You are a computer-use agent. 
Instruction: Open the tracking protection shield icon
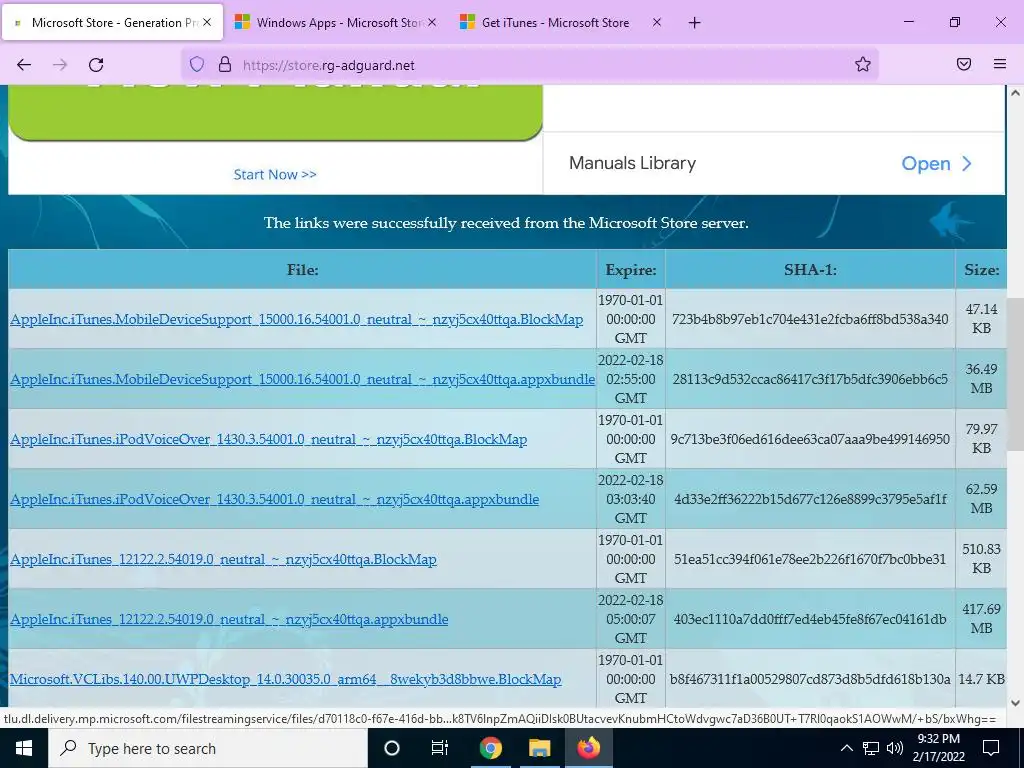click(x=197, y=65)
